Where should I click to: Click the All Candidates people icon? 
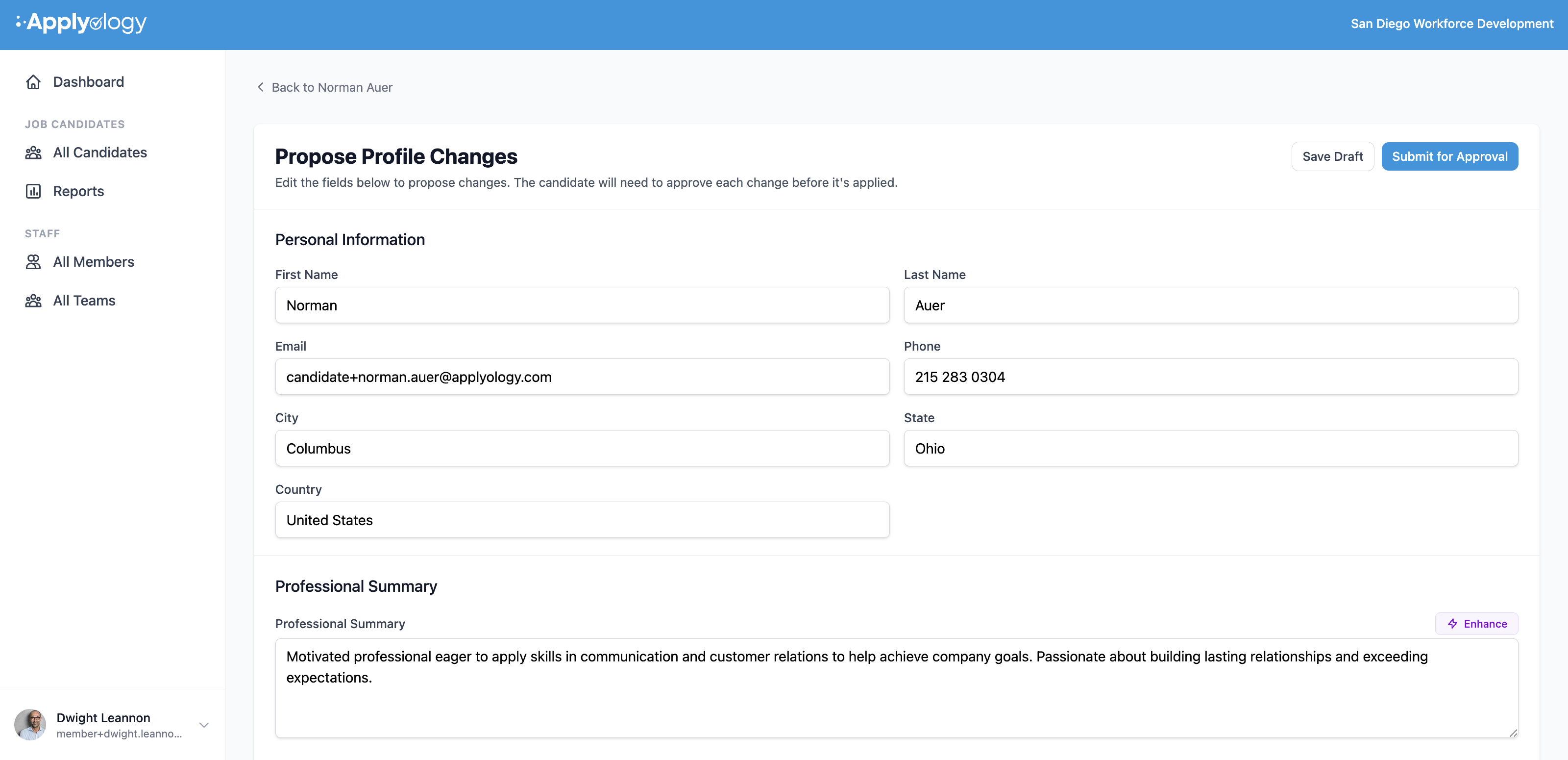pyautogui.click(x=33, y=152)
